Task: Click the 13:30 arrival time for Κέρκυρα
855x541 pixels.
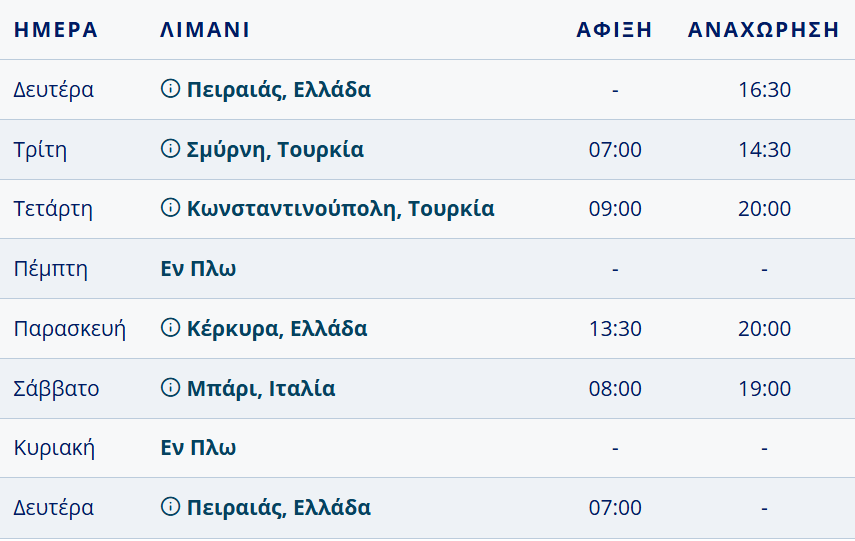Action: click(615, 329)
